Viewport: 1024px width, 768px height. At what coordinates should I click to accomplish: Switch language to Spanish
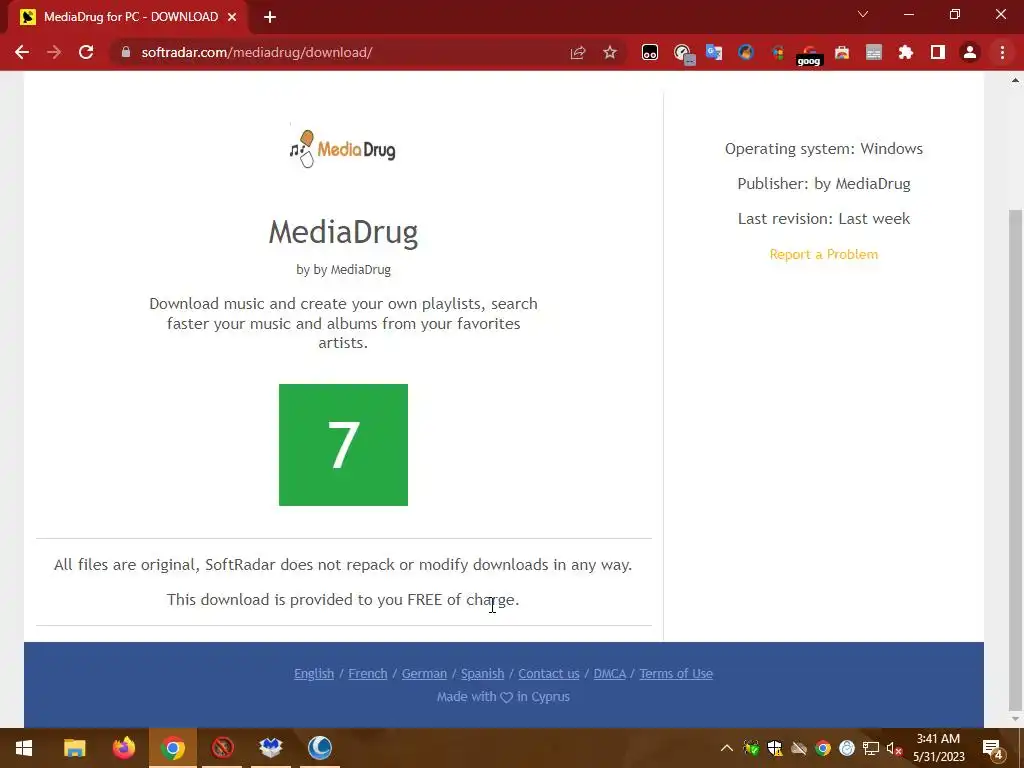click(483, 673)
